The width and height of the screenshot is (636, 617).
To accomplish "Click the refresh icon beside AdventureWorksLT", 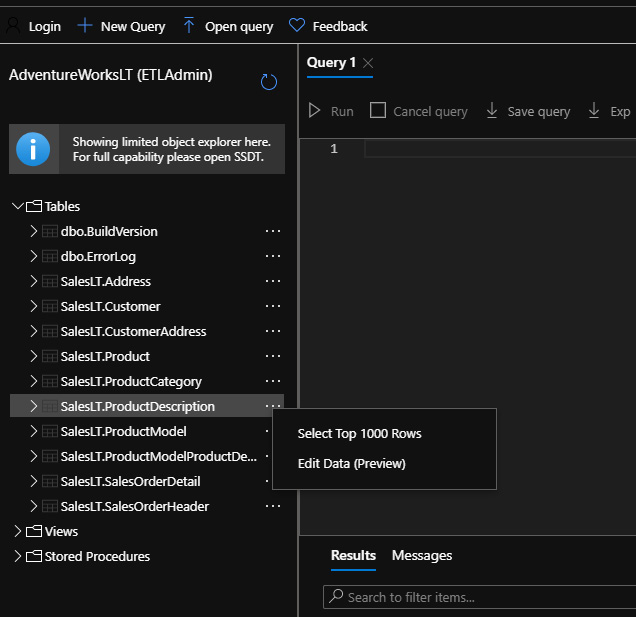I will [x=268, y=82].
